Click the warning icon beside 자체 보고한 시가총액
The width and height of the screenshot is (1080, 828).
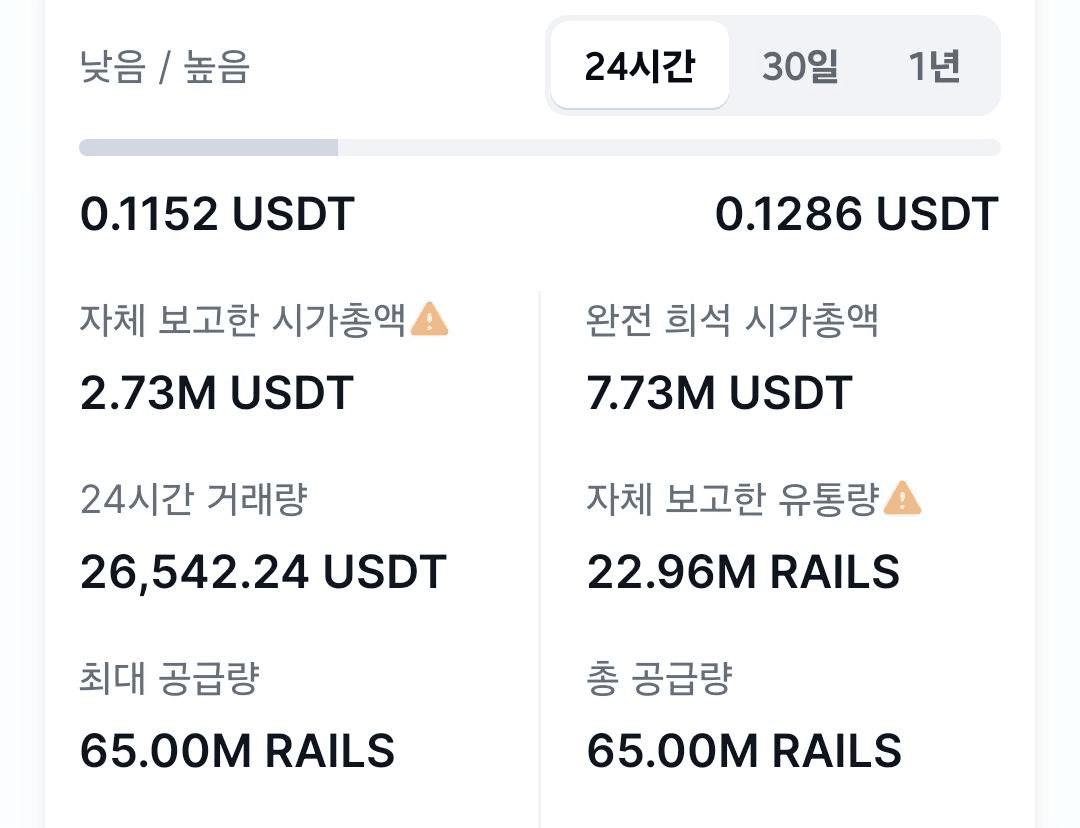430,319
